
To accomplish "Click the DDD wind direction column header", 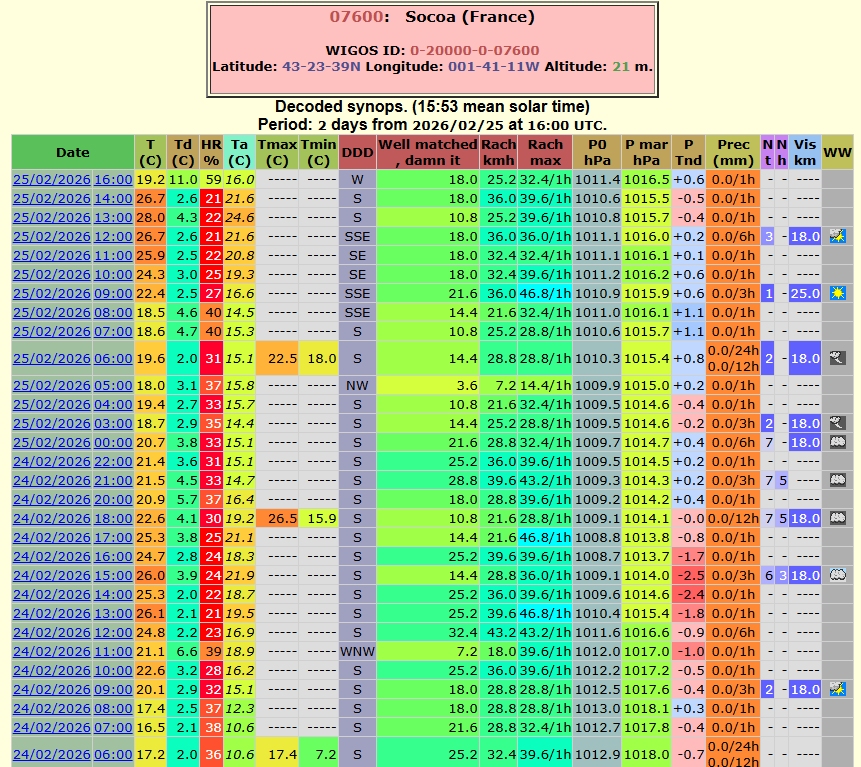I will [357, 152].
